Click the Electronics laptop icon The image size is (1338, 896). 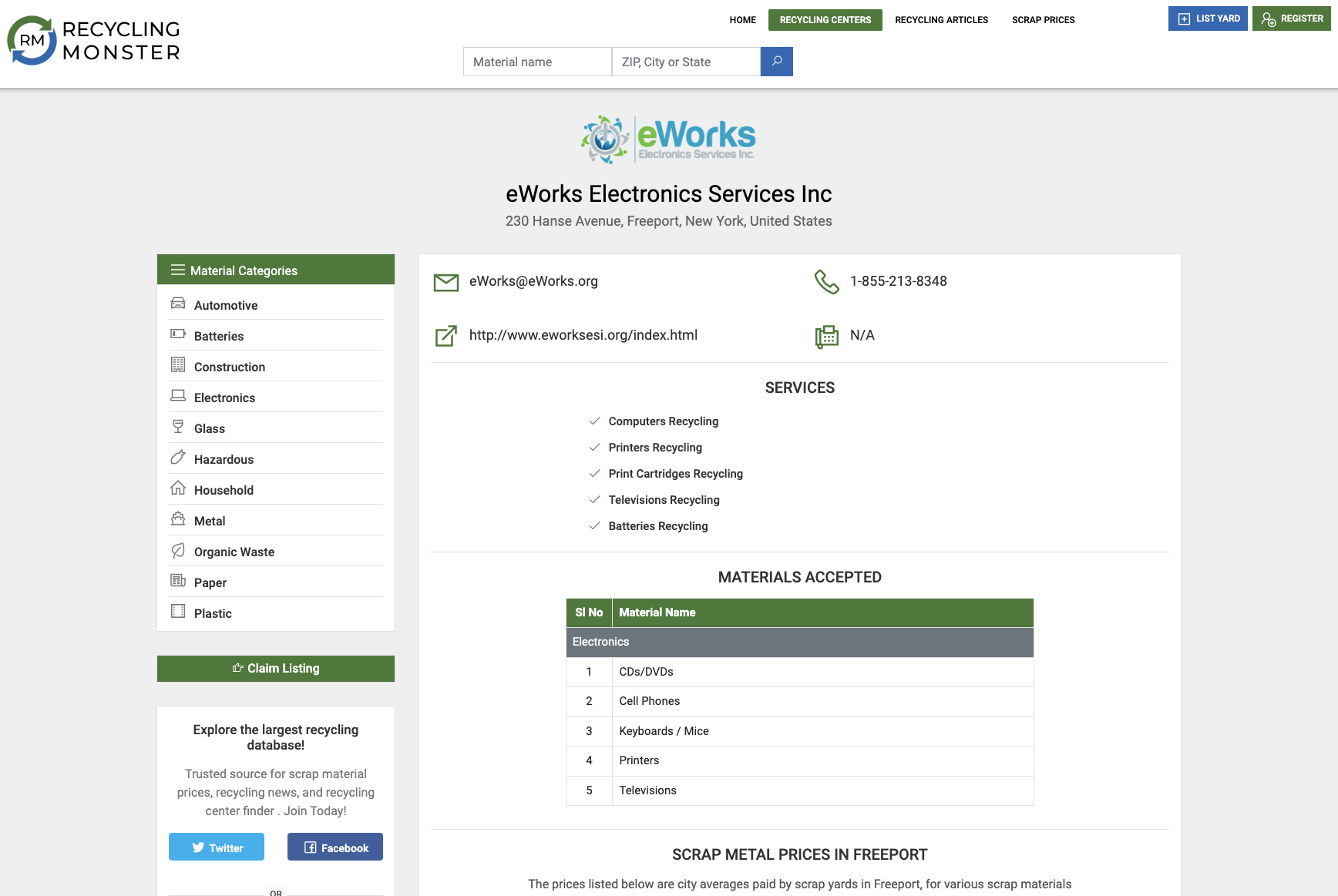point(178,395)
